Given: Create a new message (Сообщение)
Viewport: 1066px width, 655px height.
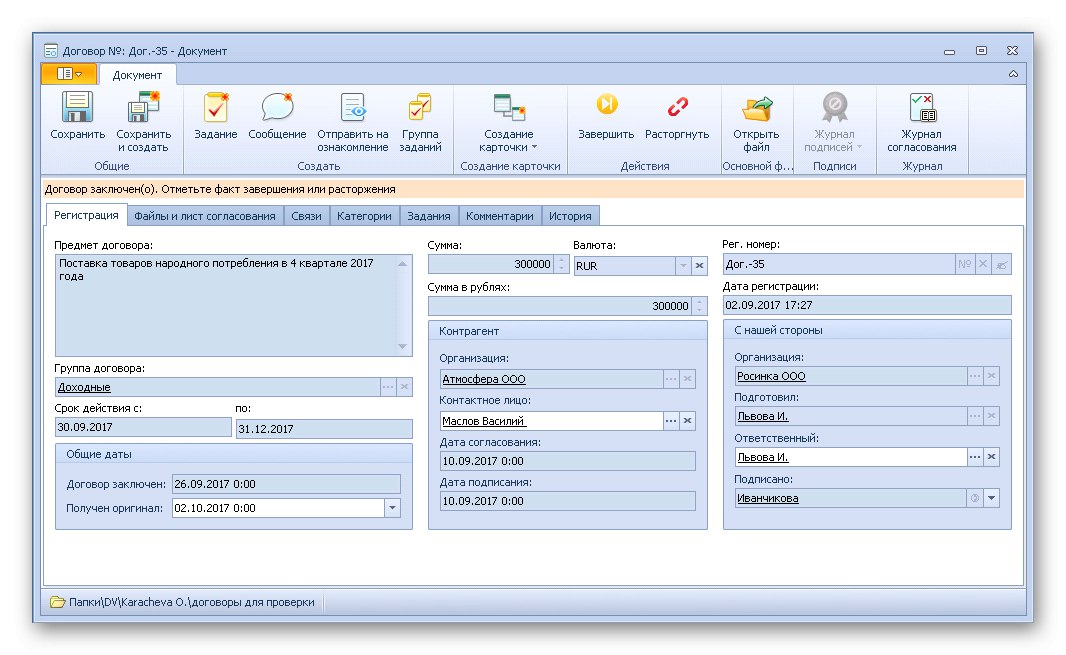Looking at the screenshot, I should click(277, 108).
